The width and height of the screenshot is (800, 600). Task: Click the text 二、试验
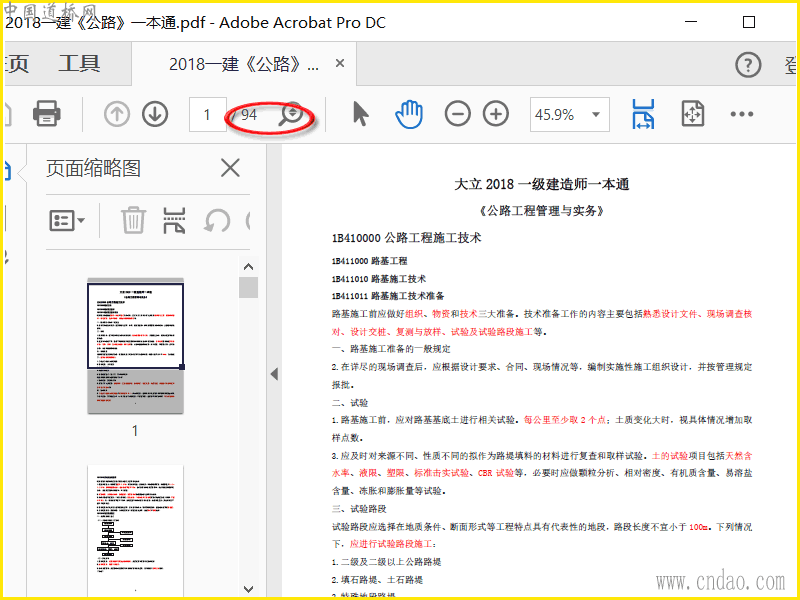tap(350, 403)
